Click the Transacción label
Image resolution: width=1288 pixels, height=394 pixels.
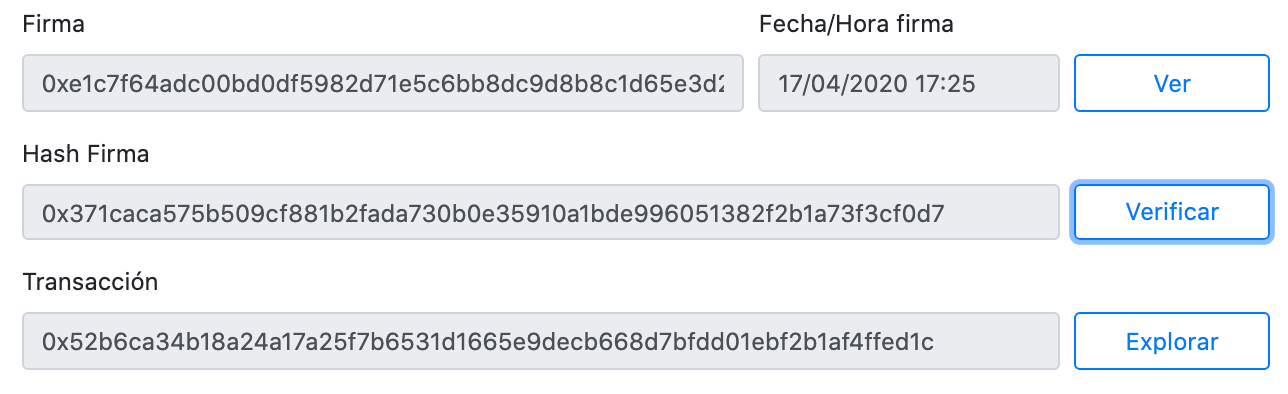point(90,282)
